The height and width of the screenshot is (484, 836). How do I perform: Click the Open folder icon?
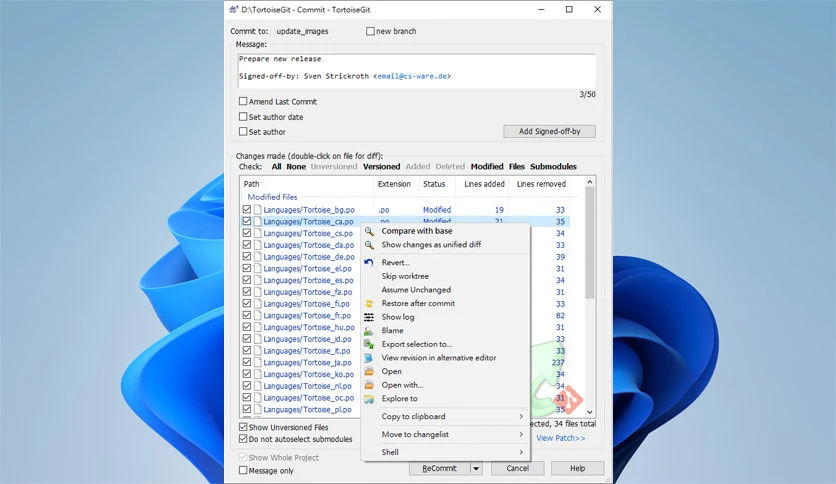coord(369,372)
